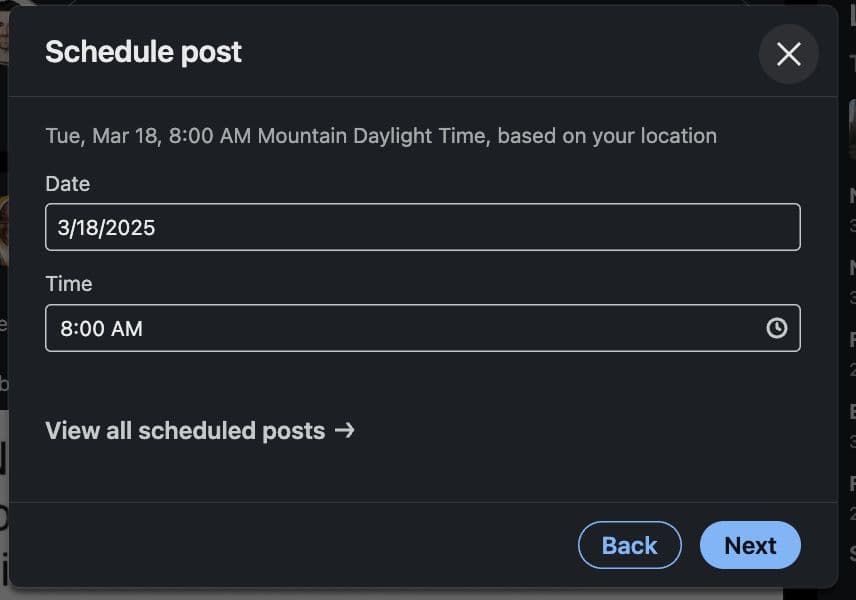856x600 pixels.
Task: Open the clock icon time picker
Action: click(777, 328)
